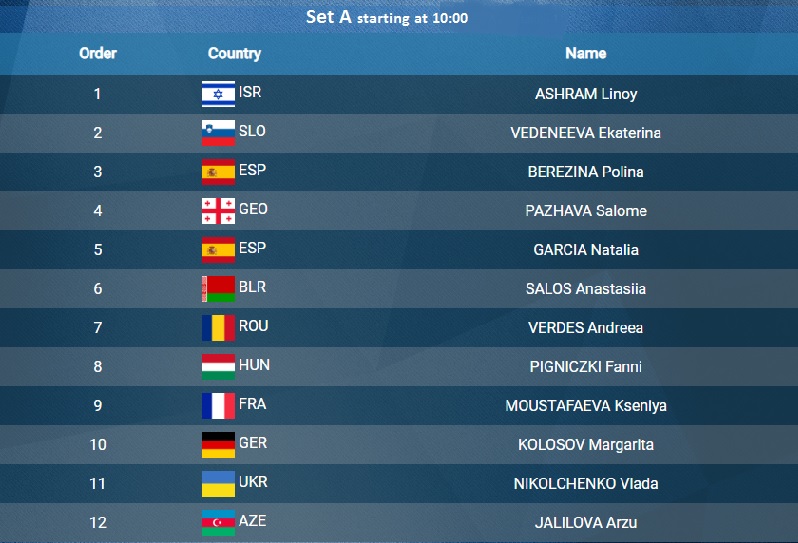
Task: Click the Country column header
Action: click(x=234, y=53)
